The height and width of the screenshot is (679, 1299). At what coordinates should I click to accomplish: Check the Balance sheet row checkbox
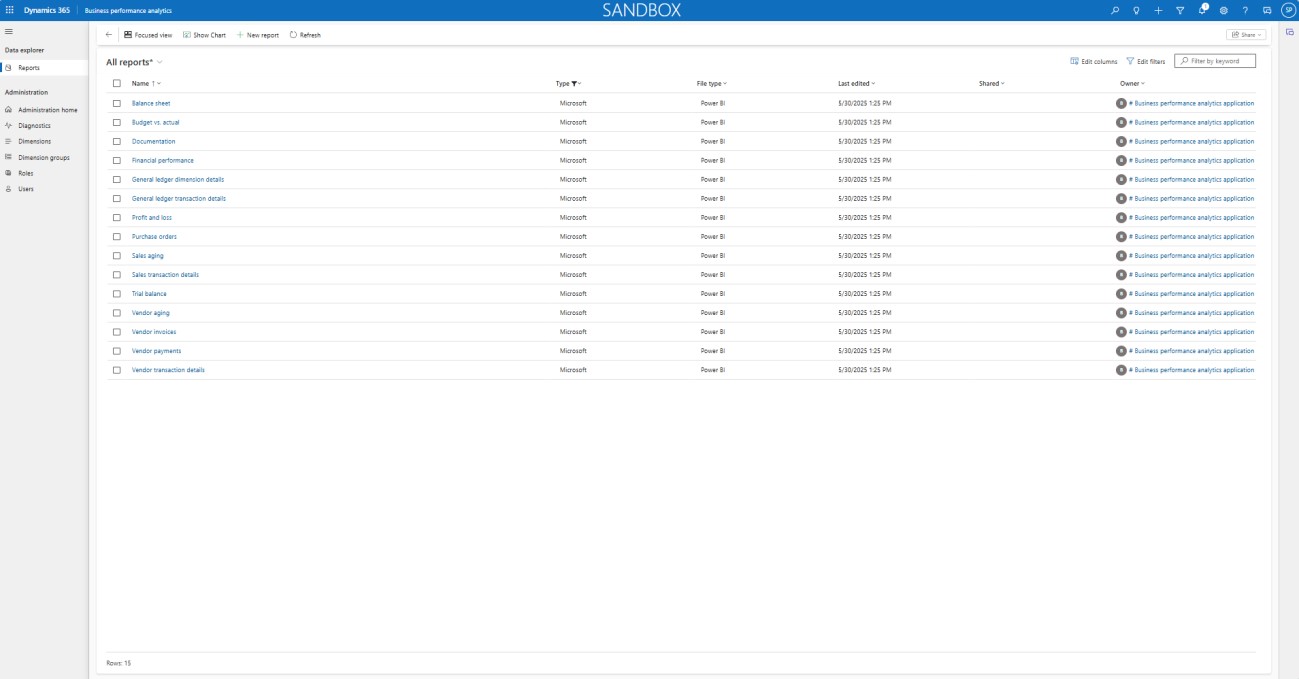(x=117, y=103)
